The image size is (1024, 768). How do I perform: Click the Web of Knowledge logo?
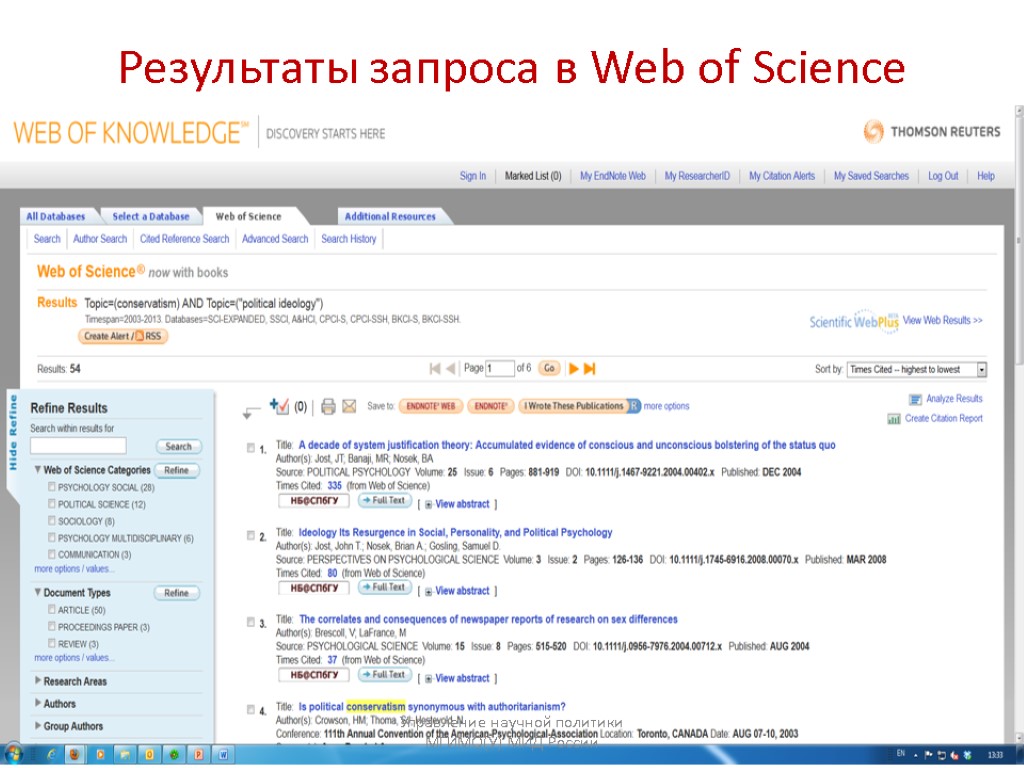pyautogui.click(x=131, y=133)
